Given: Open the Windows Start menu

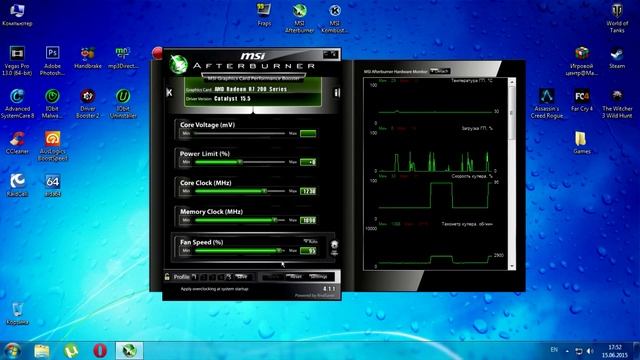Looking at the screenshot, I should coord(12,351).
